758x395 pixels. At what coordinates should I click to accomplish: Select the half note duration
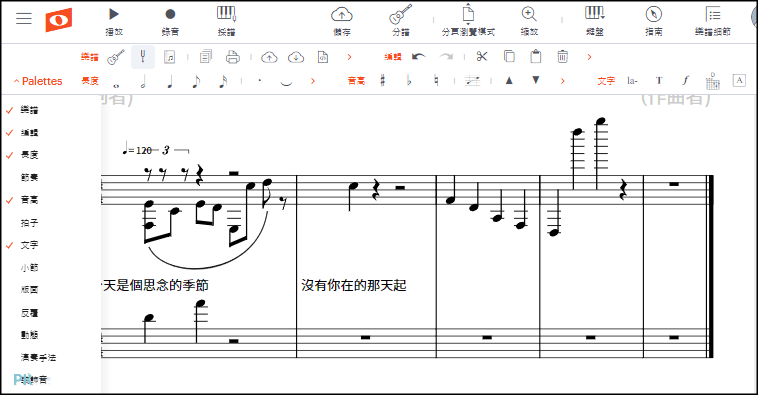143,81
